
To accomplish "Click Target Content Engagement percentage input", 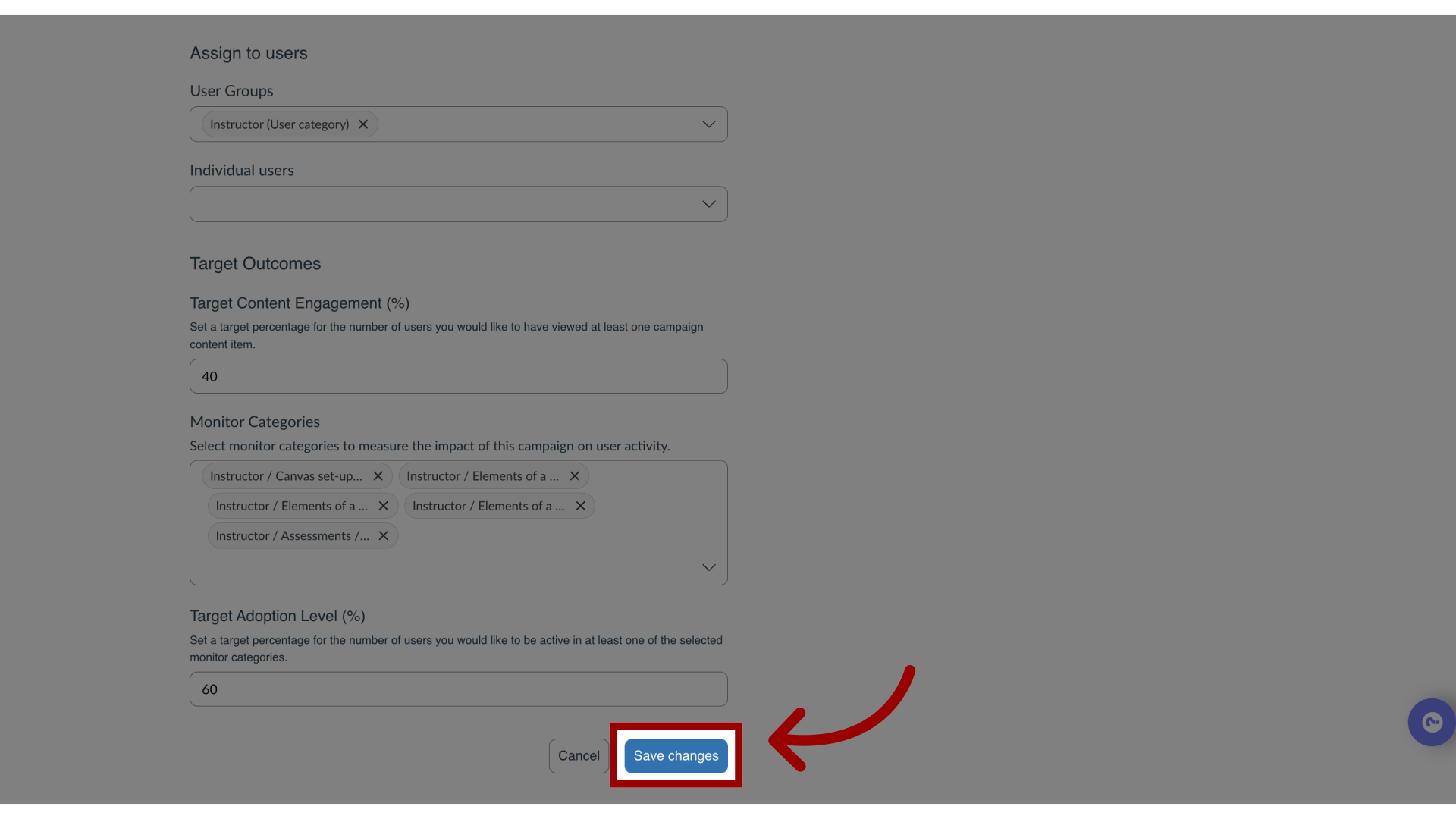I will [458, 376].
